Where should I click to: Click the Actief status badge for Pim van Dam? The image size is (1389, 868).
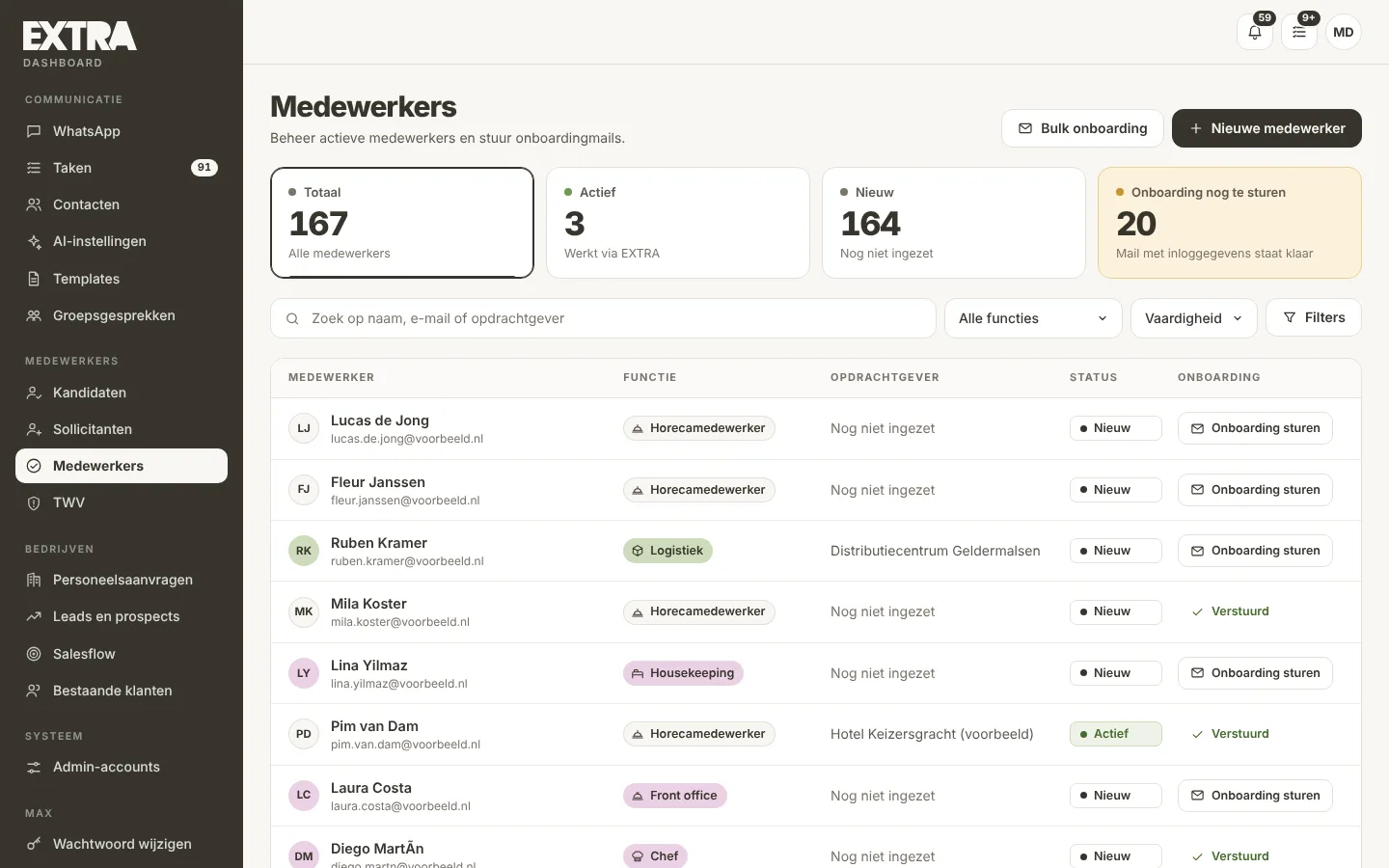pos(1115,734)
